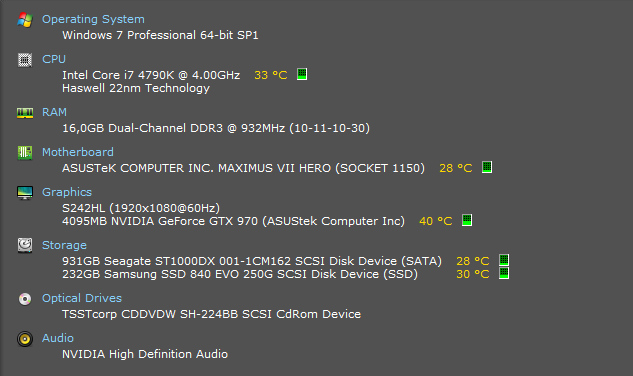Open the Motherboard section heading

78,152
